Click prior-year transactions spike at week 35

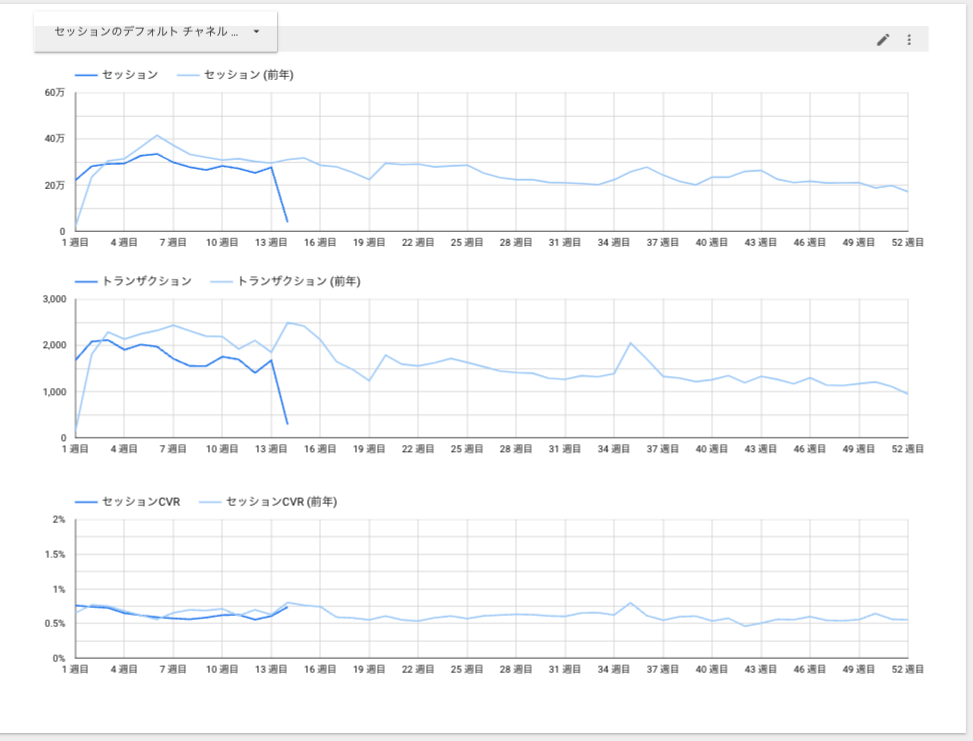pos(630,343)
